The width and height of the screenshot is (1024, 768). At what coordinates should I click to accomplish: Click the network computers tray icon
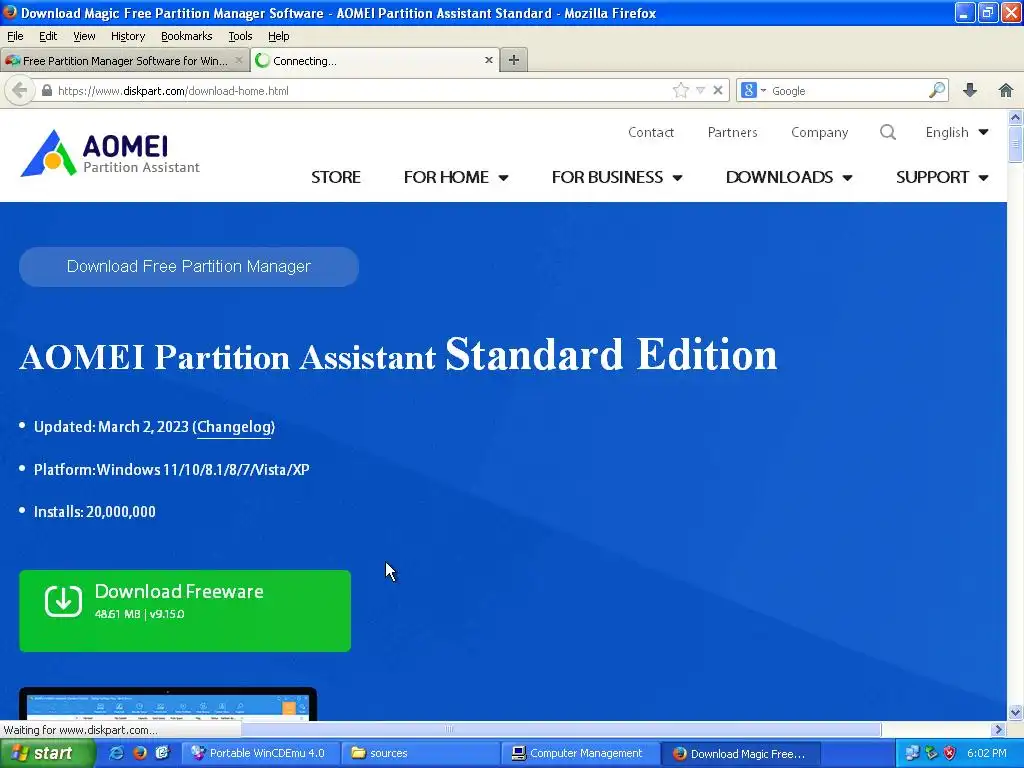[912, 753]
